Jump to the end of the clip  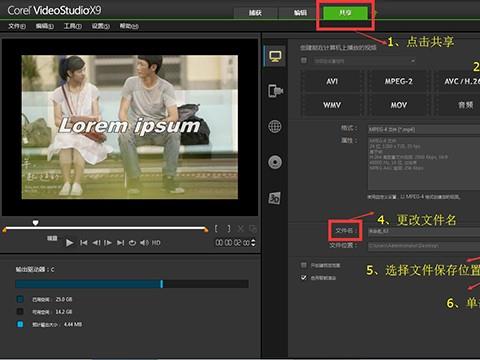click(120, 243)
